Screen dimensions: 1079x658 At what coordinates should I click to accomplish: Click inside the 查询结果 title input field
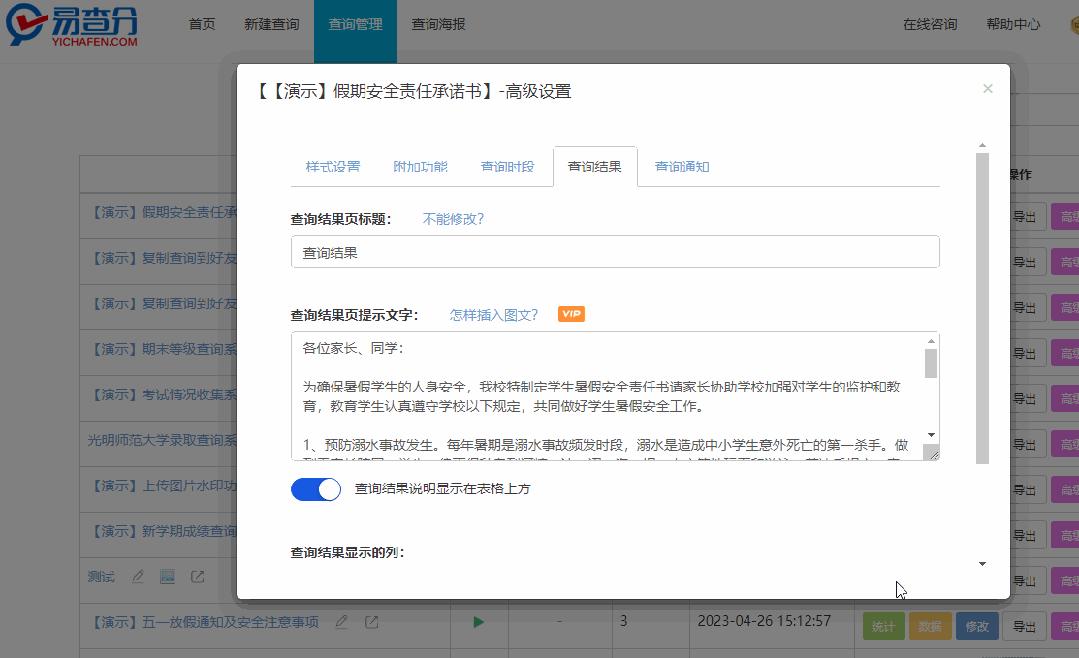(x=615, y=252)
